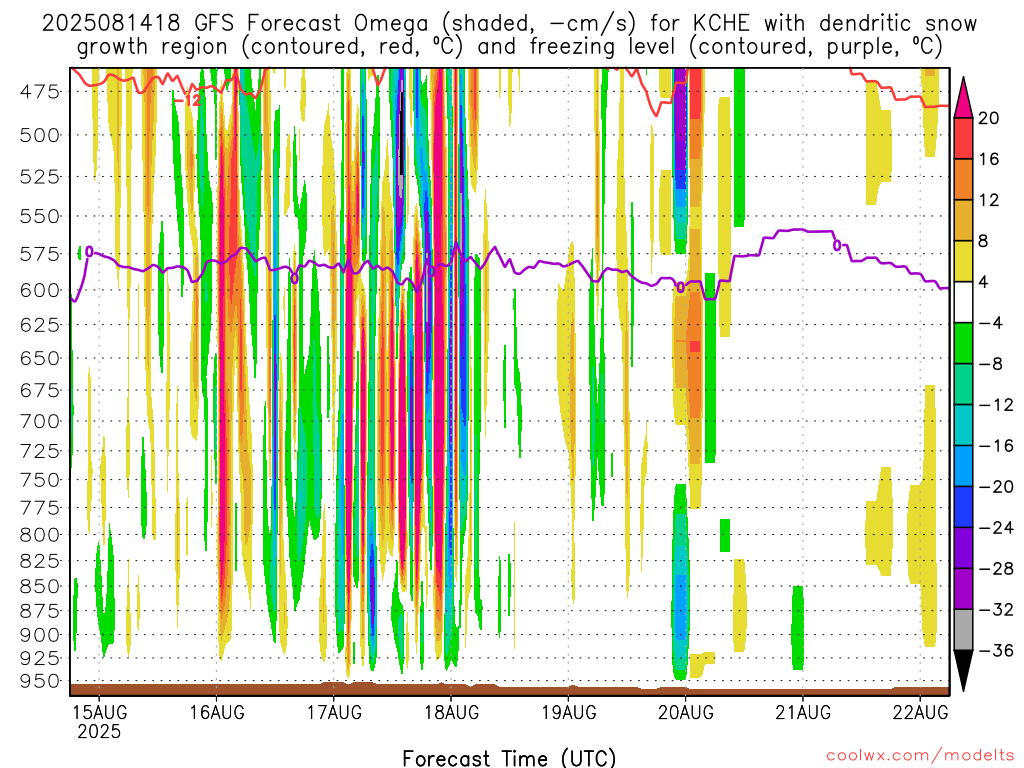
Task: Click the 18AUG time axis label
Action: 451,712
